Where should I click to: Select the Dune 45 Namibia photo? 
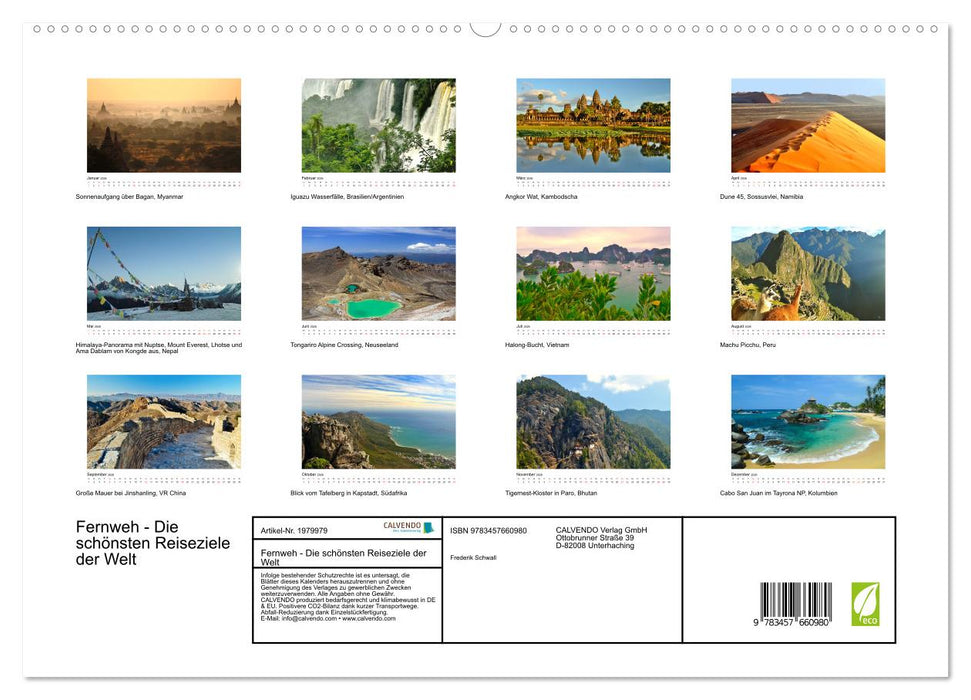[808, 126]
